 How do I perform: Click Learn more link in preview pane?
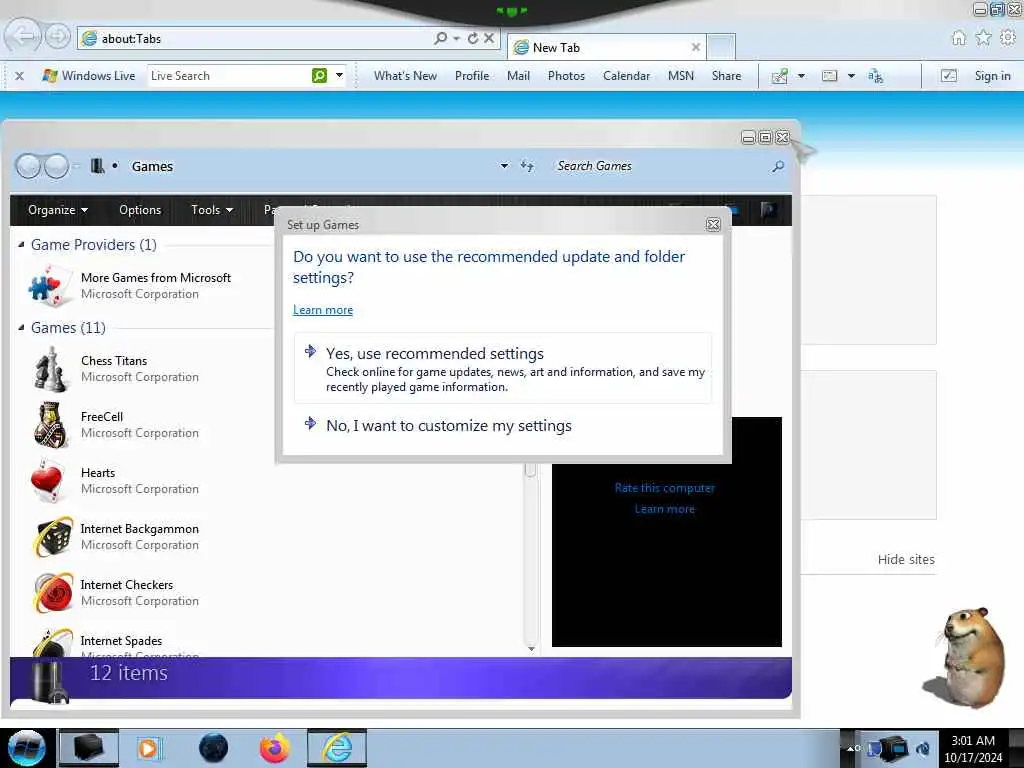(x=665, y=509)
